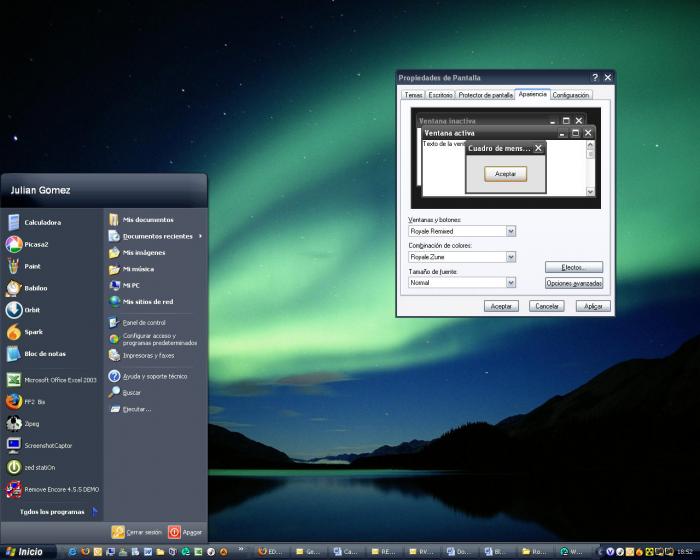This screenshot has width=700, height=560.
Task: Click Julian Gomez user name header
Action: [40, 190]
